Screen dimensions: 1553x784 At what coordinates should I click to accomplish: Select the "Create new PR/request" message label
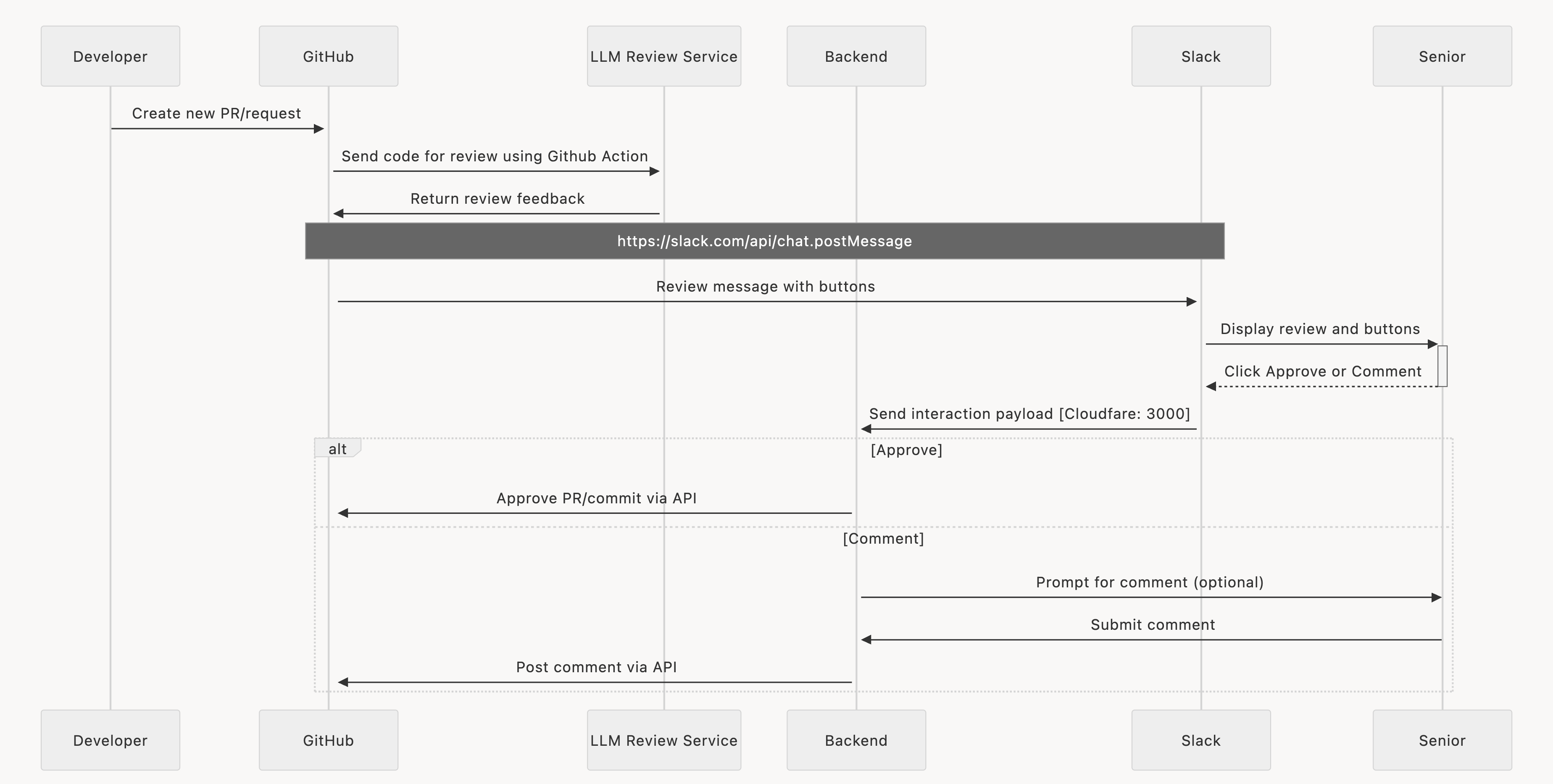tap(216, 113)
